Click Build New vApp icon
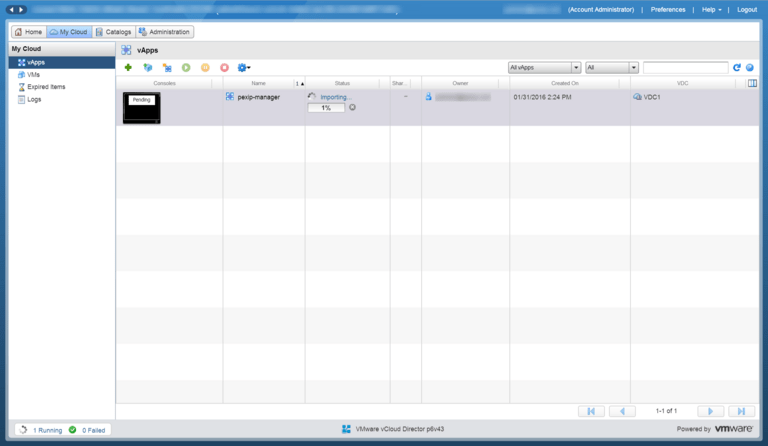Image resolution: width=768 pixels, height=446 pixels. 167,68
